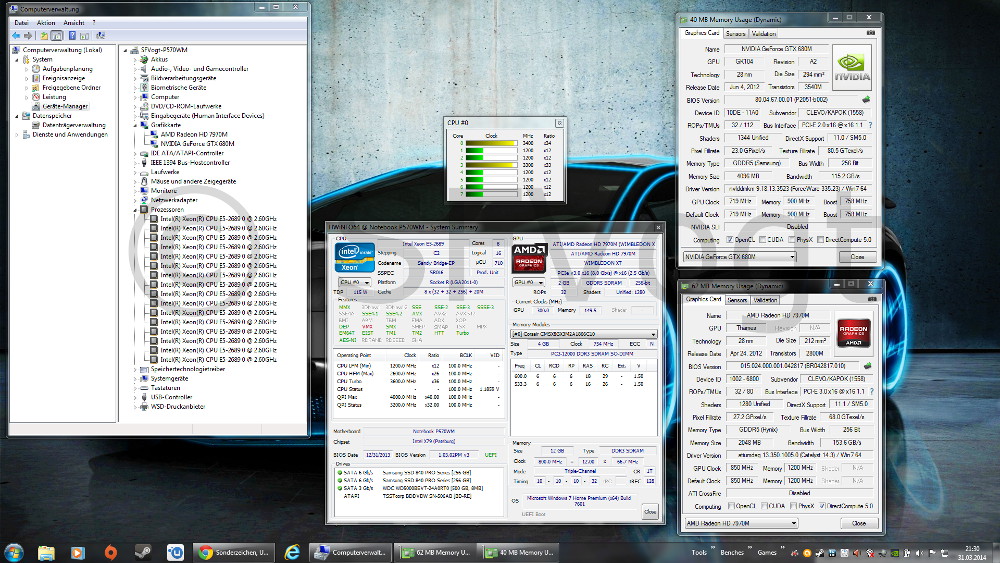
Task: Expand Dienste und Anwendungen in the left tree
Action: click(17, 135)
